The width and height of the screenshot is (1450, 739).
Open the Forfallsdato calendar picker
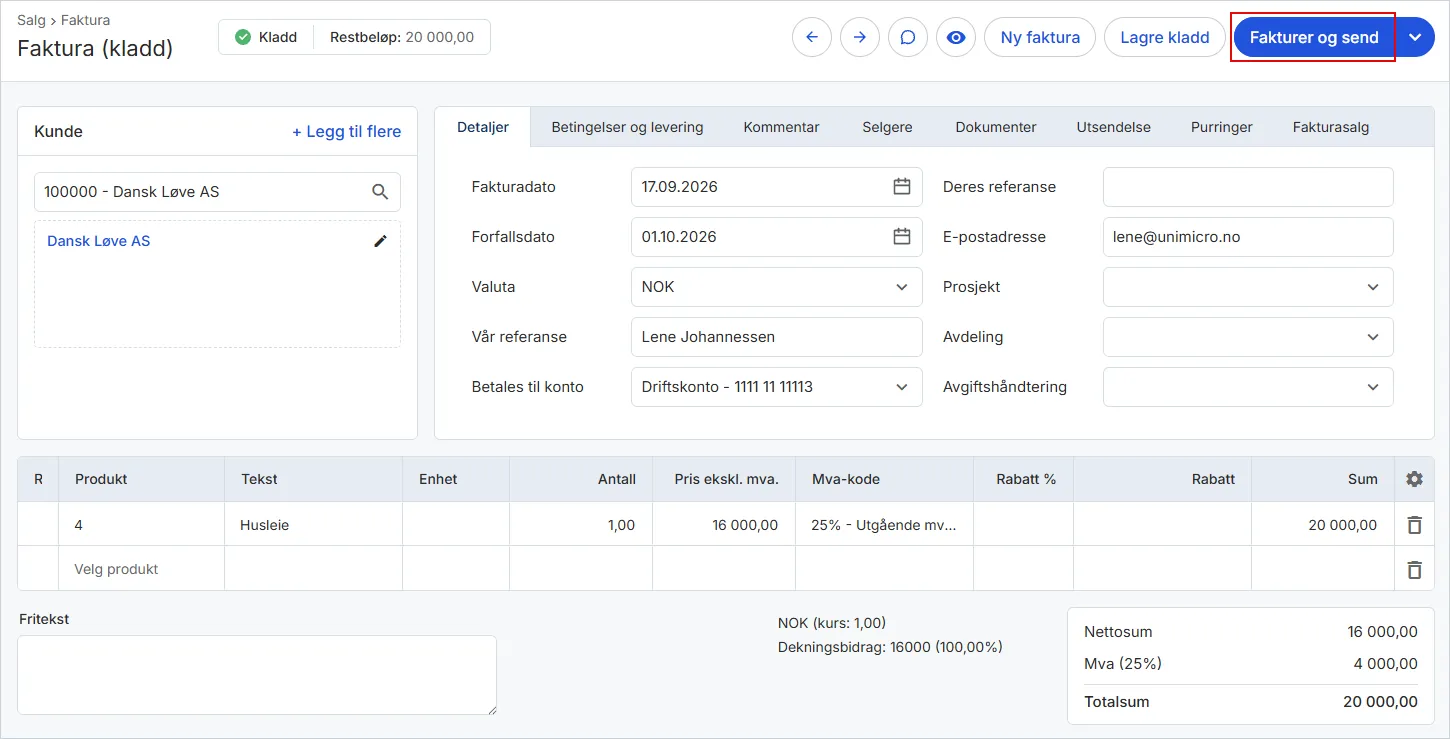902,236
